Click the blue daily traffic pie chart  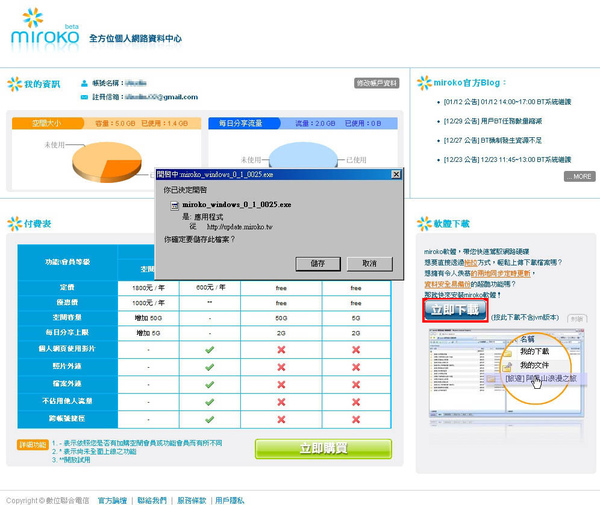coord(303,157)
